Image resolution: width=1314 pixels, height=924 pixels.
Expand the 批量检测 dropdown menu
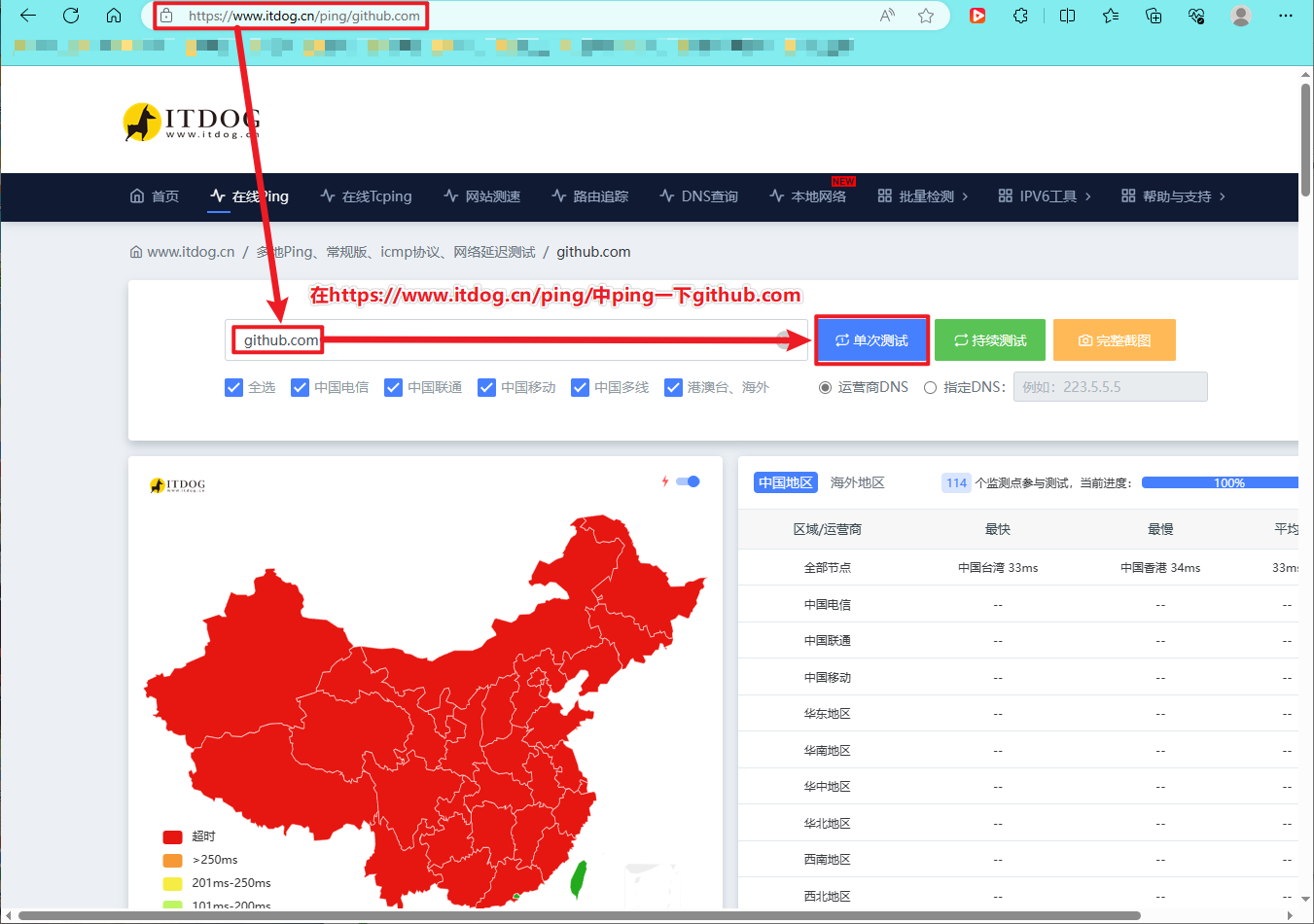pyautogui.click(x=923, y=196)
